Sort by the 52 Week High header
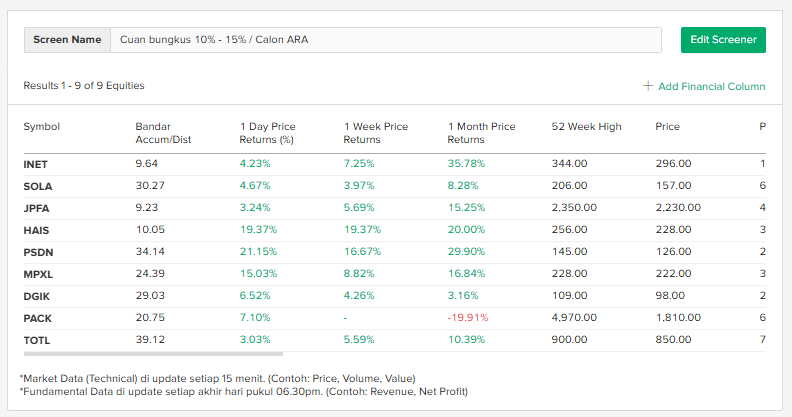 point(586,127)
